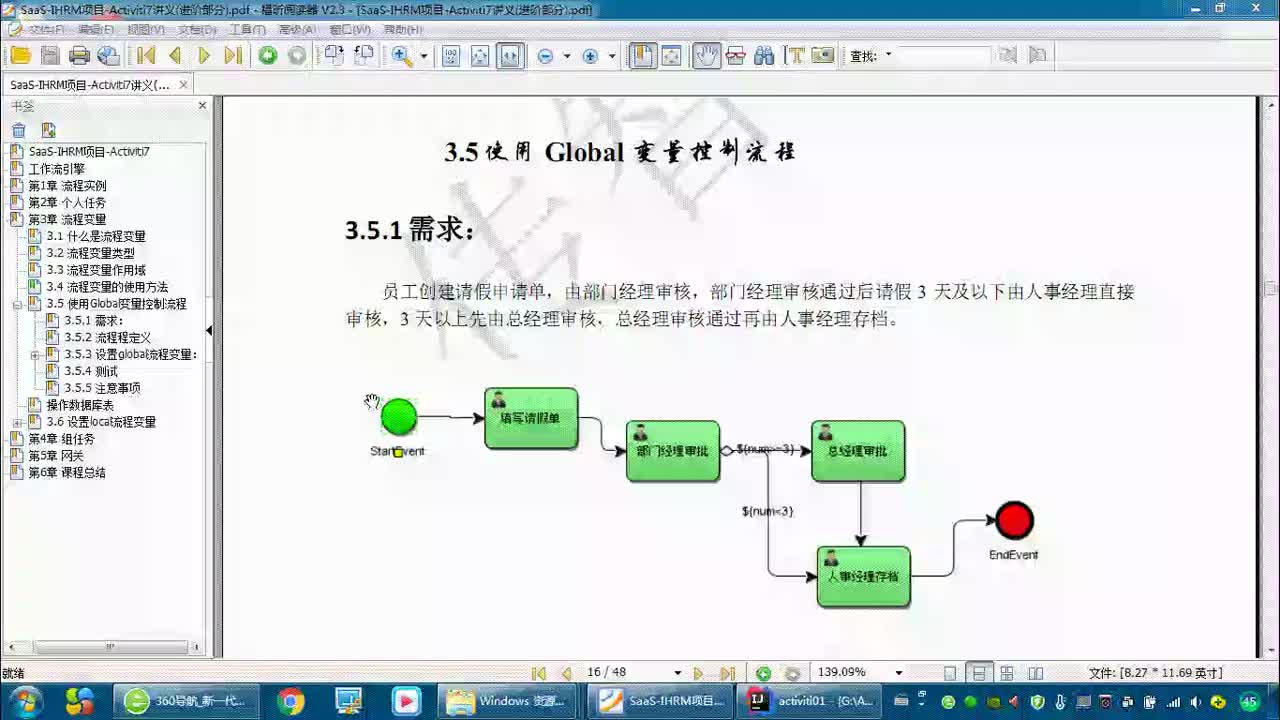Click the gray next view button
The image size is (1280, 720).
(x=297, y=56)
